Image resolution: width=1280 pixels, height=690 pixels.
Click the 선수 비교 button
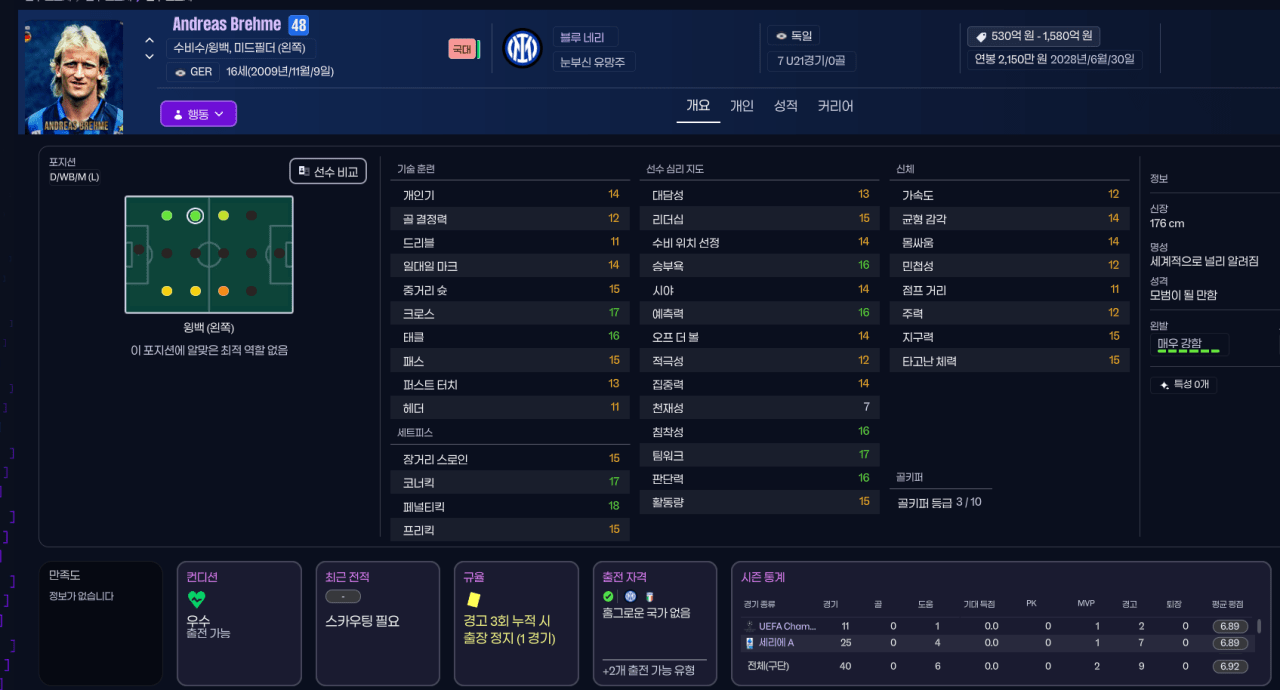(328, 171)
